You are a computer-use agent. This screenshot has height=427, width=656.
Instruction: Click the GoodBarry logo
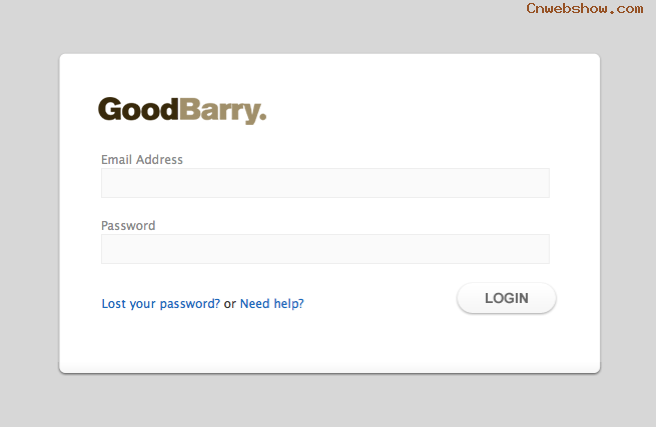coord(182,110)
